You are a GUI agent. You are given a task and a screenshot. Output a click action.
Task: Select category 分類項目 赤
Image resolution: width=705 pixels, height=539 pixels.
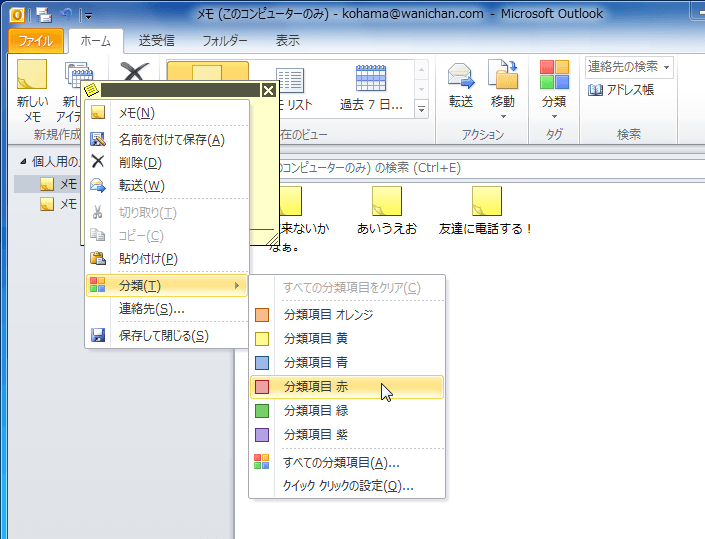[347, 387]
